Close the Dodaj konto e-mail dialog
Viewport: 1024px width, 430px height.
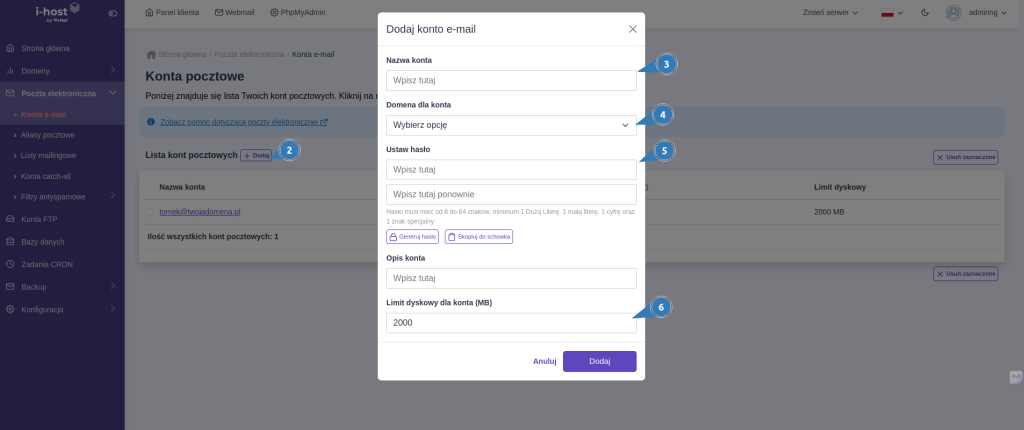[x=632, y=29]
